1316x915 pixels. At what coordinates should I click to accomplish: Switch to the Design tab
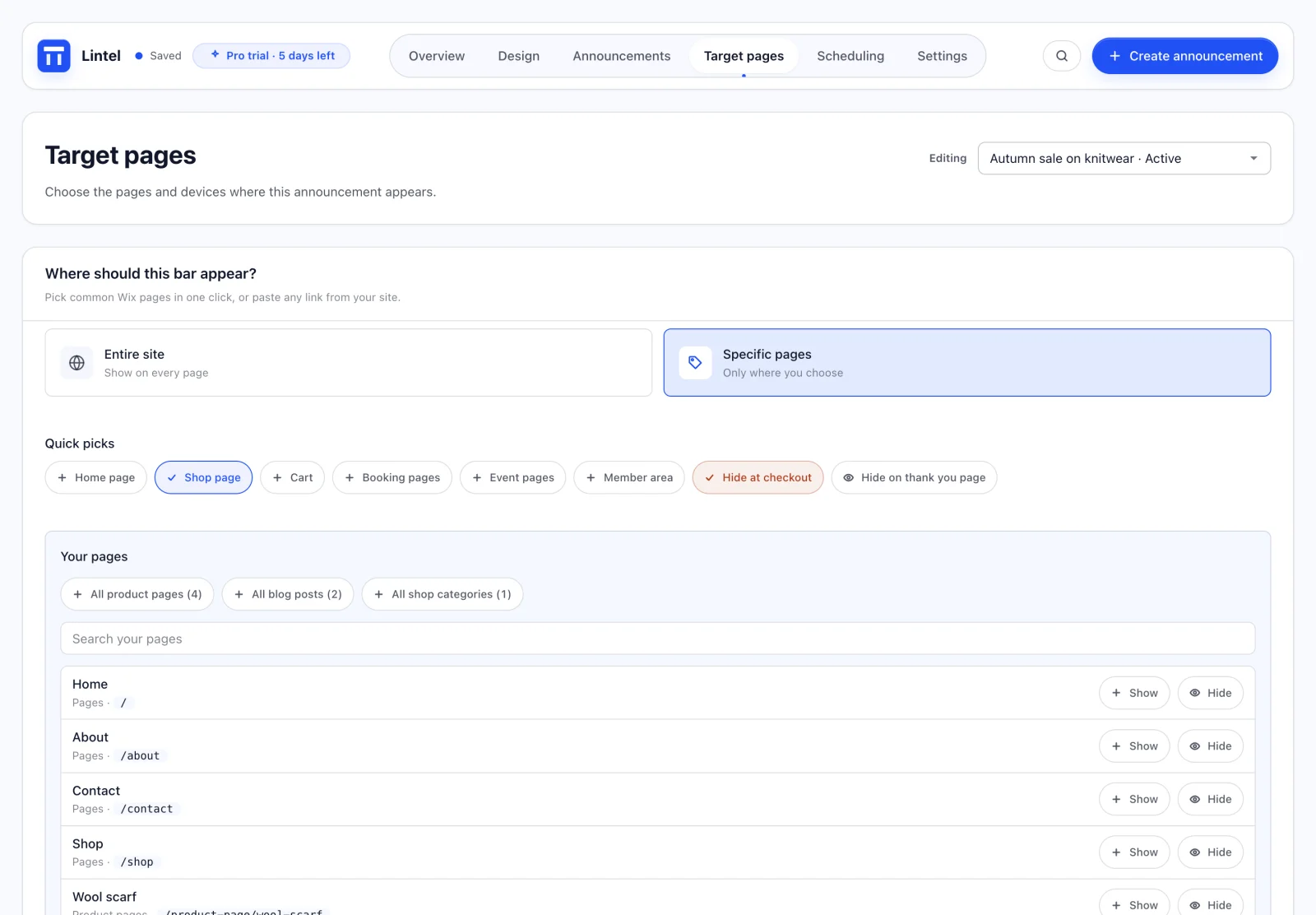519,56
